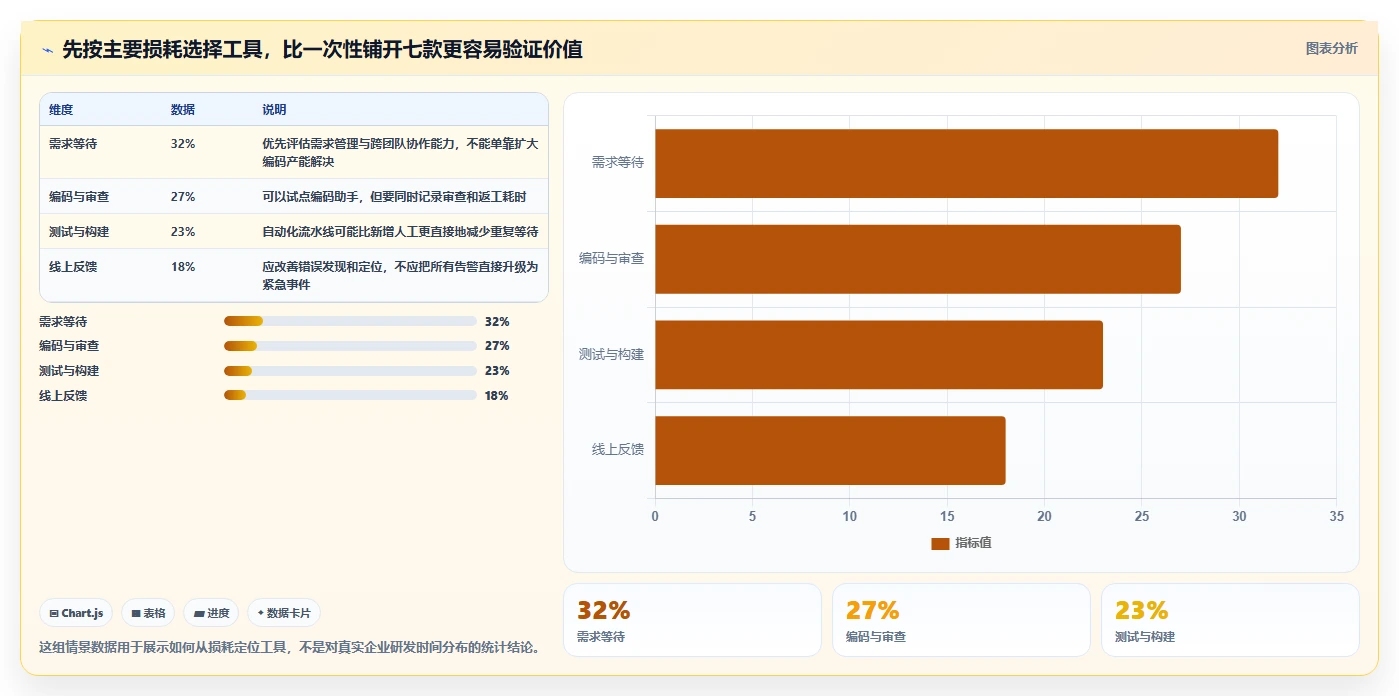Screen dimensions: 1399x696
Task: Open the 23% 测试与构建 data card
Action: (1230, 620)
